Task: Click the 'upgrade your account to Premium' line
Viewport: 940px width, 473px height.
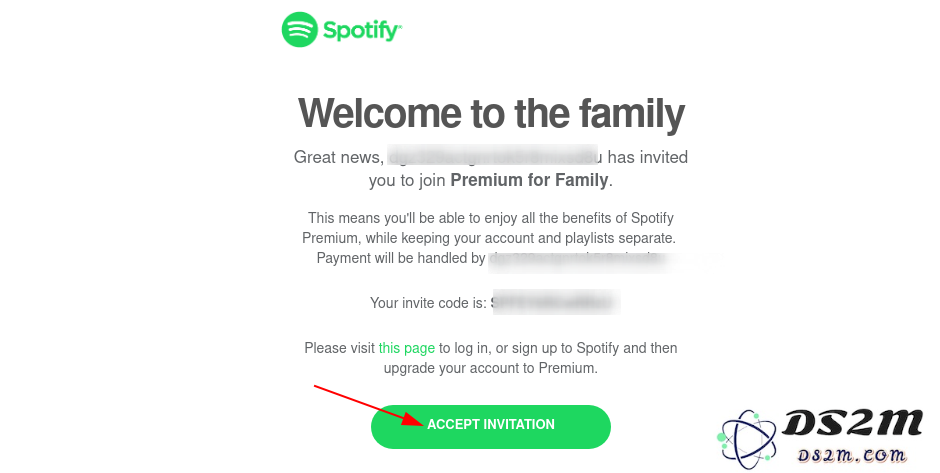Action: coord(490,368)
